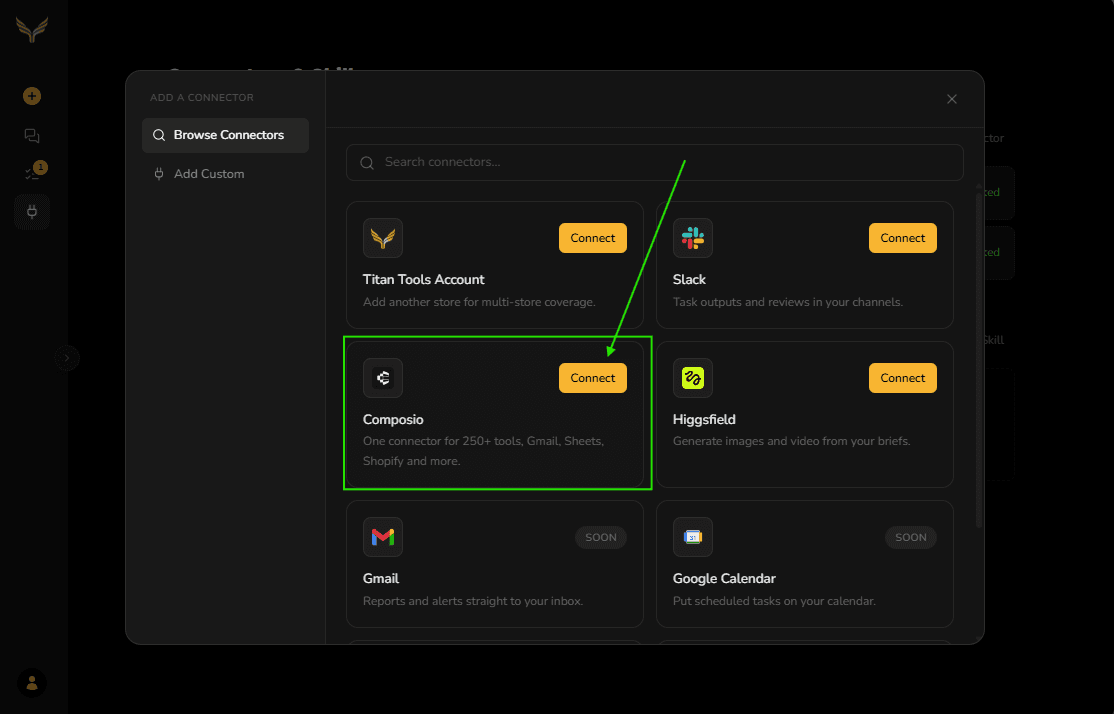
Task: Close the Add a Connector dialog
Action: tap(952, 99)
